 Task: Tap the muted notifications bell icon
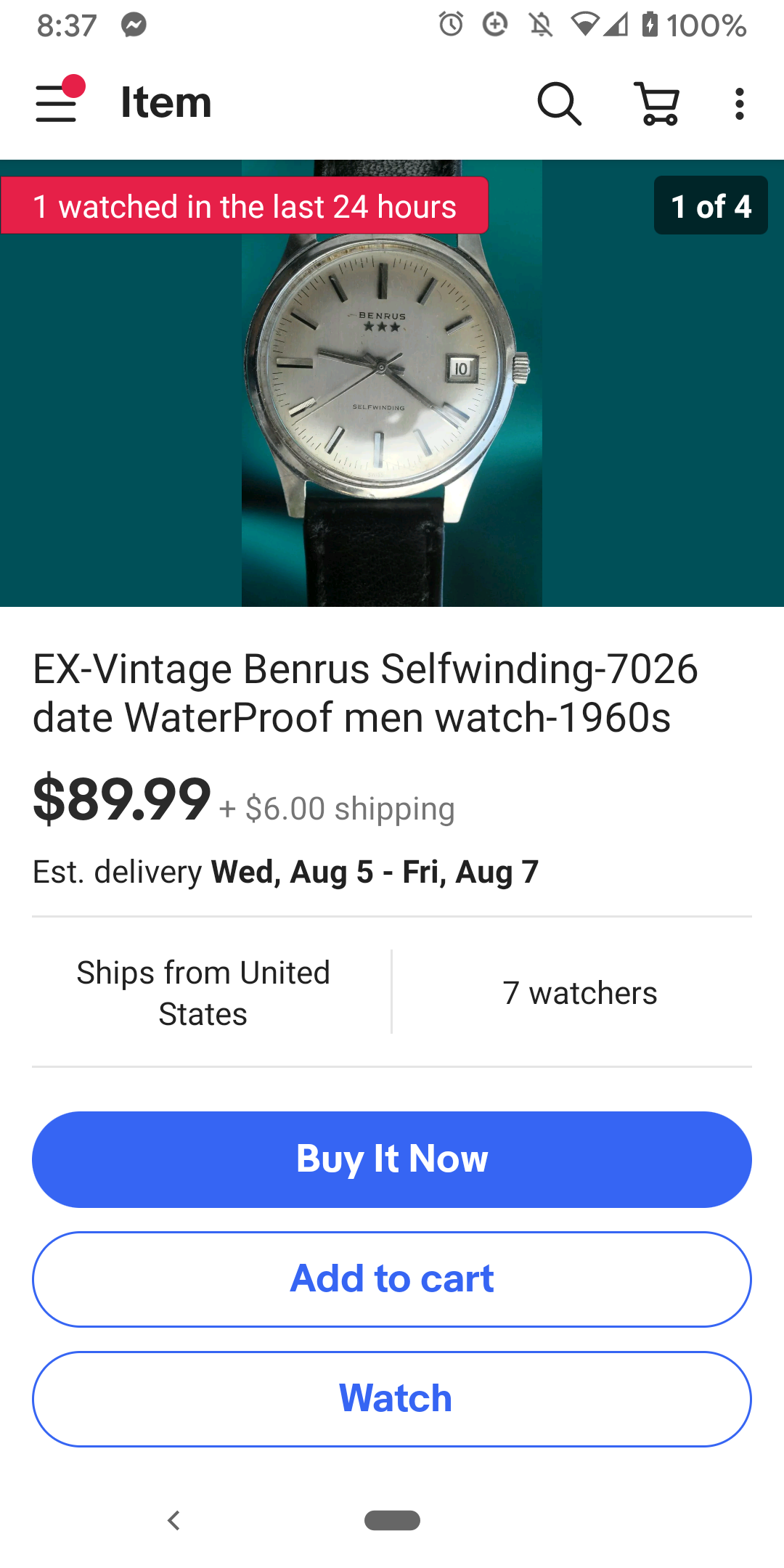pyautogui.click(x=540, y=25)
